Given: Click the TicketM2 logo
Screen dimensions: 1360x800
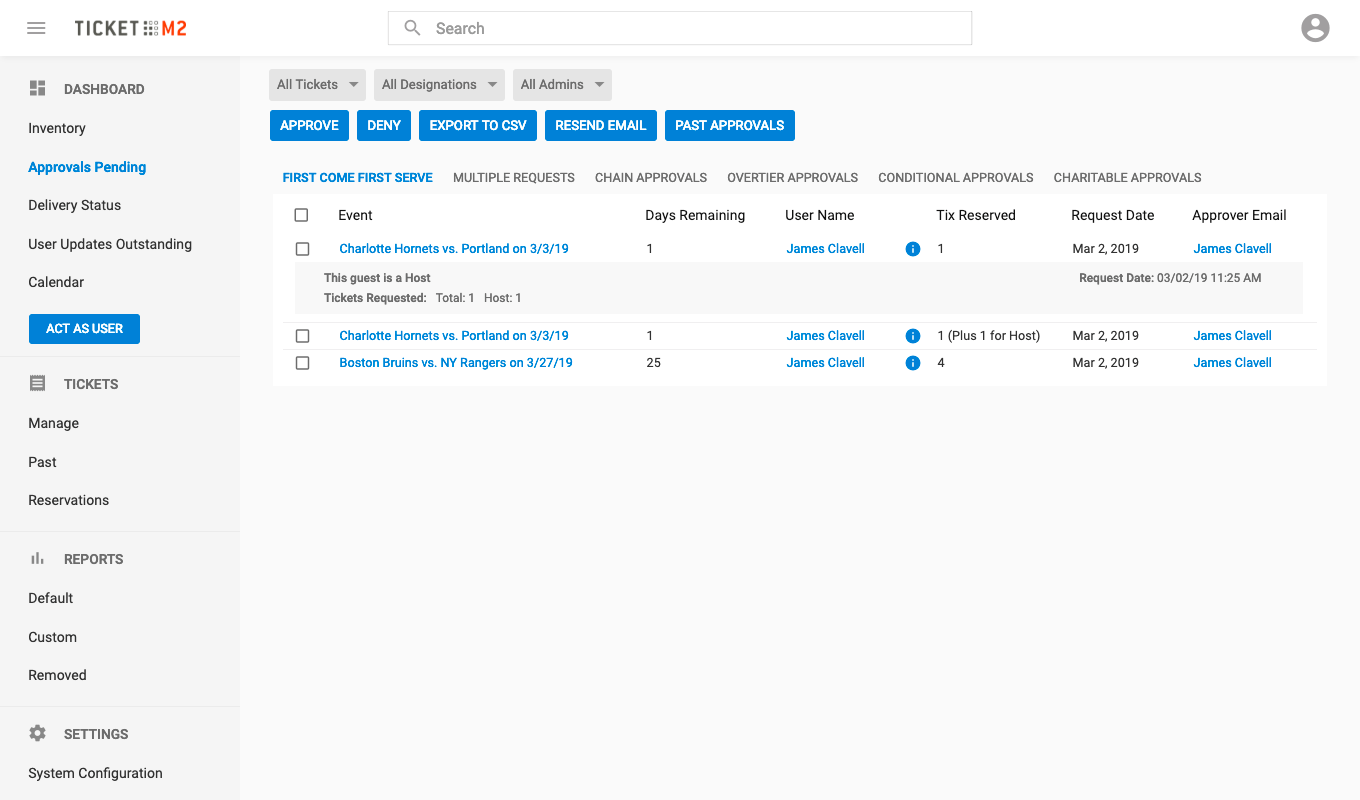Looking at the screenshot, I should pyautogui.click(x=130, y=28).
